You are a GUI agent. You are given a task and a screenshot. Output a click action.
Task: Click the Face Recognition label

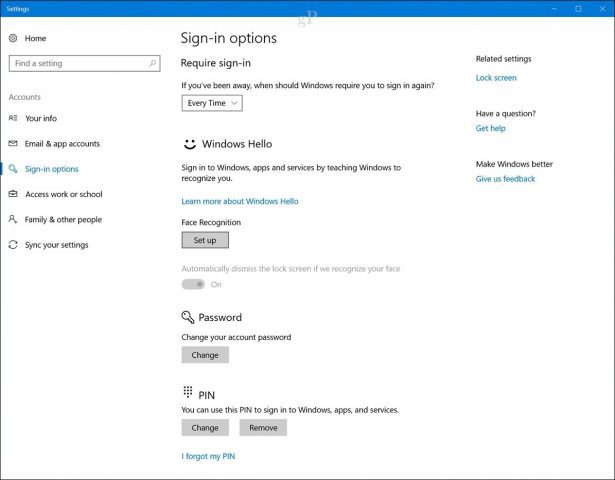211,222
